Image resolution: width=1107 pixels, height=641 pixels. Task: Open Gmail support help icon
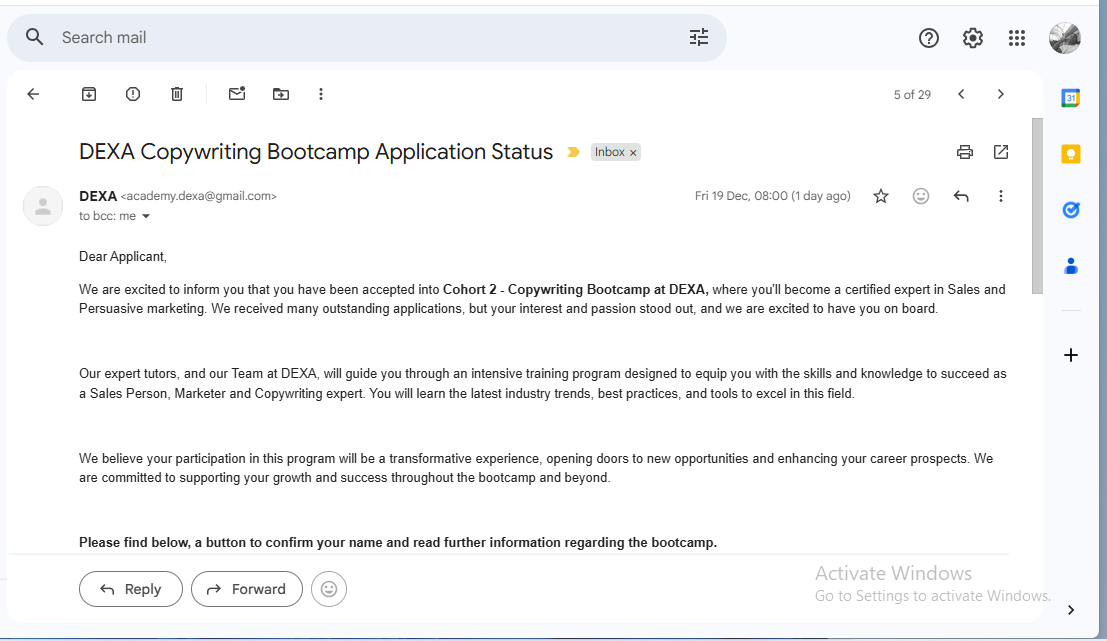928,38
